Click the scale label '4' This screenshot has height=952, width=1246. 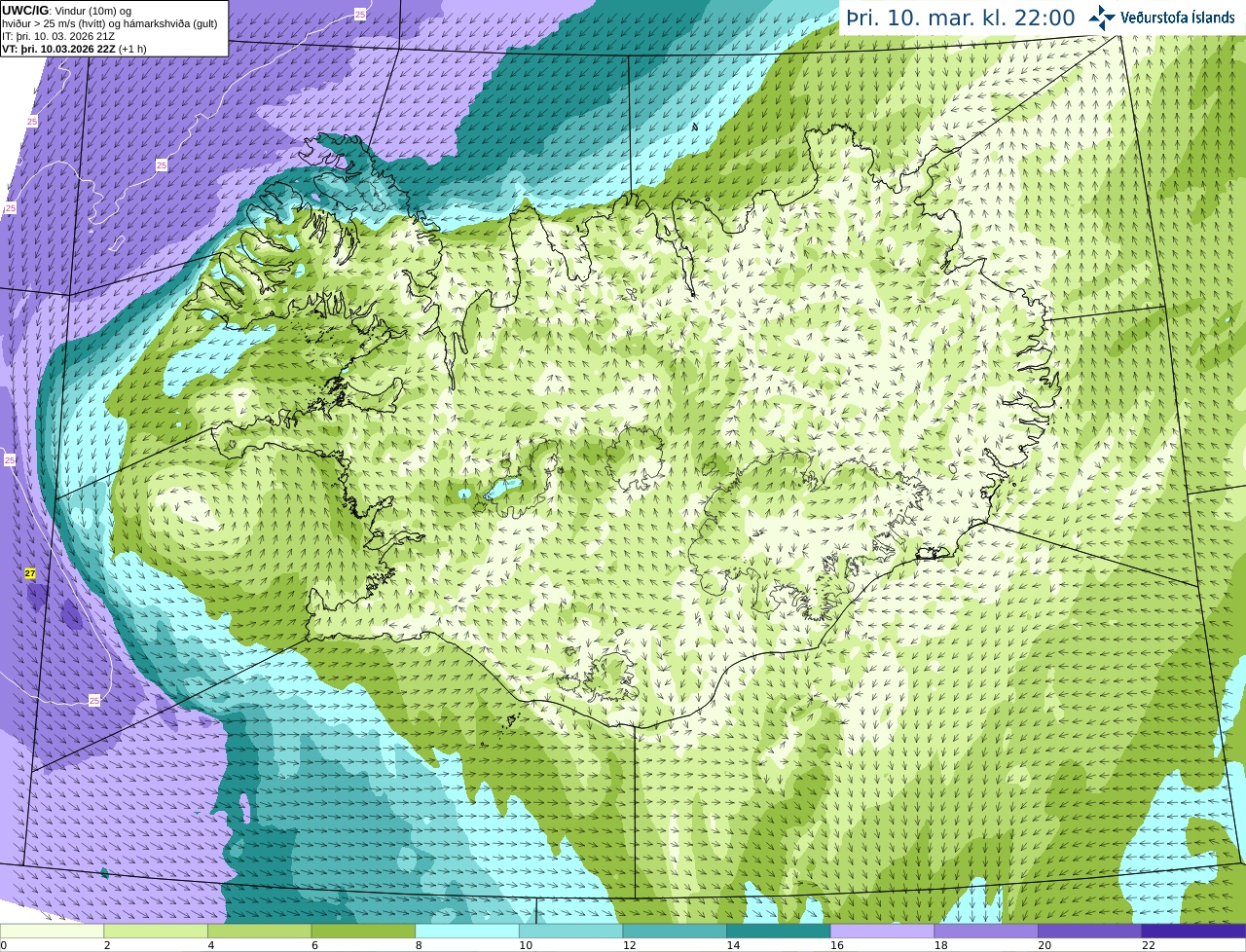pos(211,945)
